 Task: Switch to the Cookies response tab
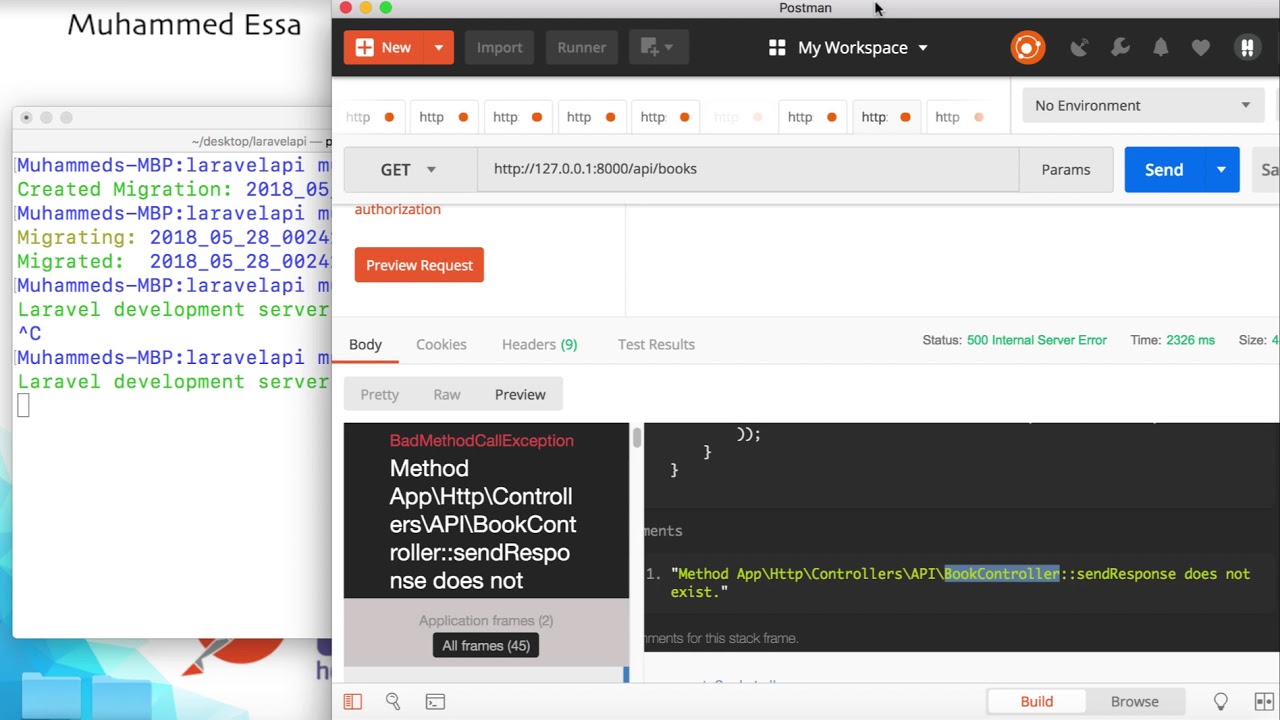pos(441,344)
